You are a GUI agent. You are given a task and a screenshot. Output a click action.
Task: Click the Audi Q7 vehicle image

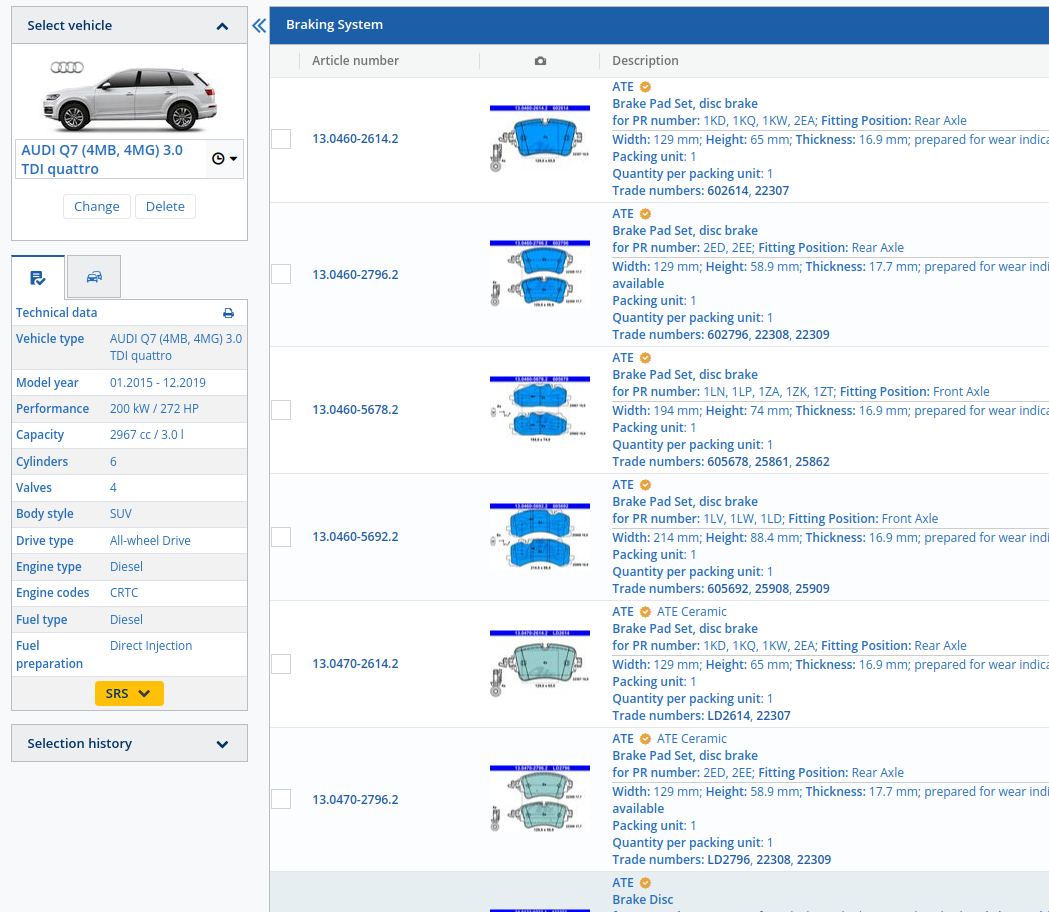click(x=129, y=96)
